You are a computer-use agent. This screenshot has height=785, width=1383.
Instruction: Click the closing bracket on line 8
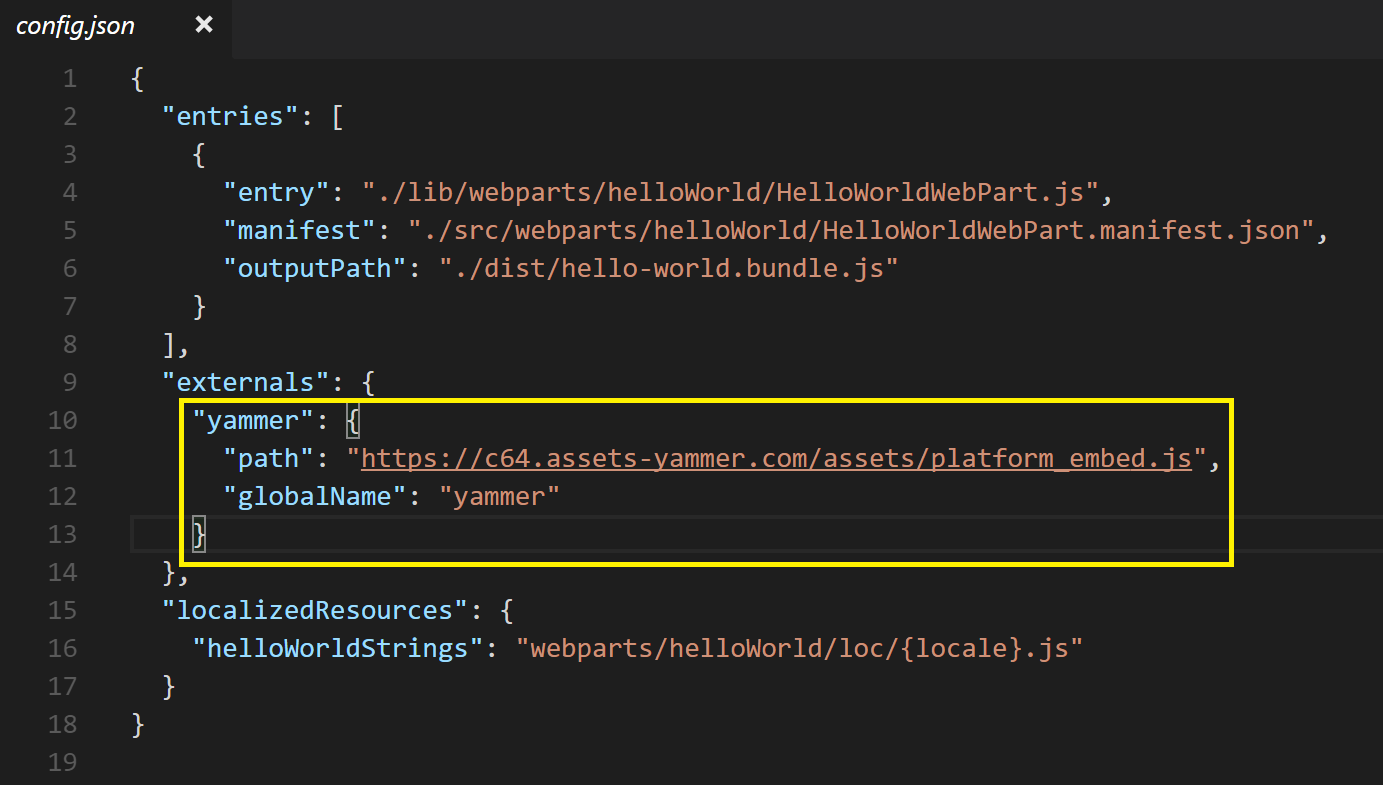click(x=169, y=344)
